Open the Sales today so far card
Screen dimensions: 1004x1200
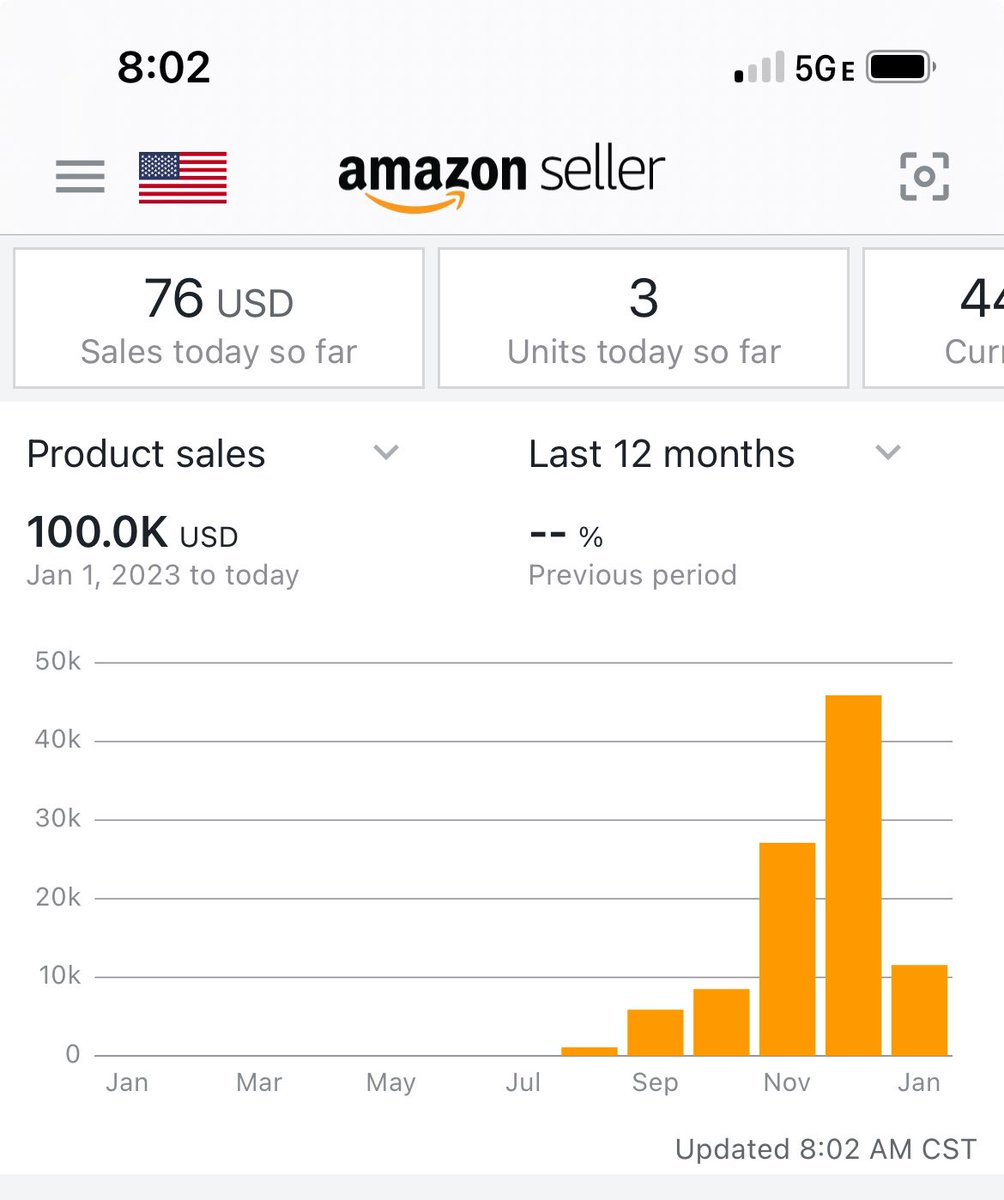pyautogui.click(x=219, y=318)
